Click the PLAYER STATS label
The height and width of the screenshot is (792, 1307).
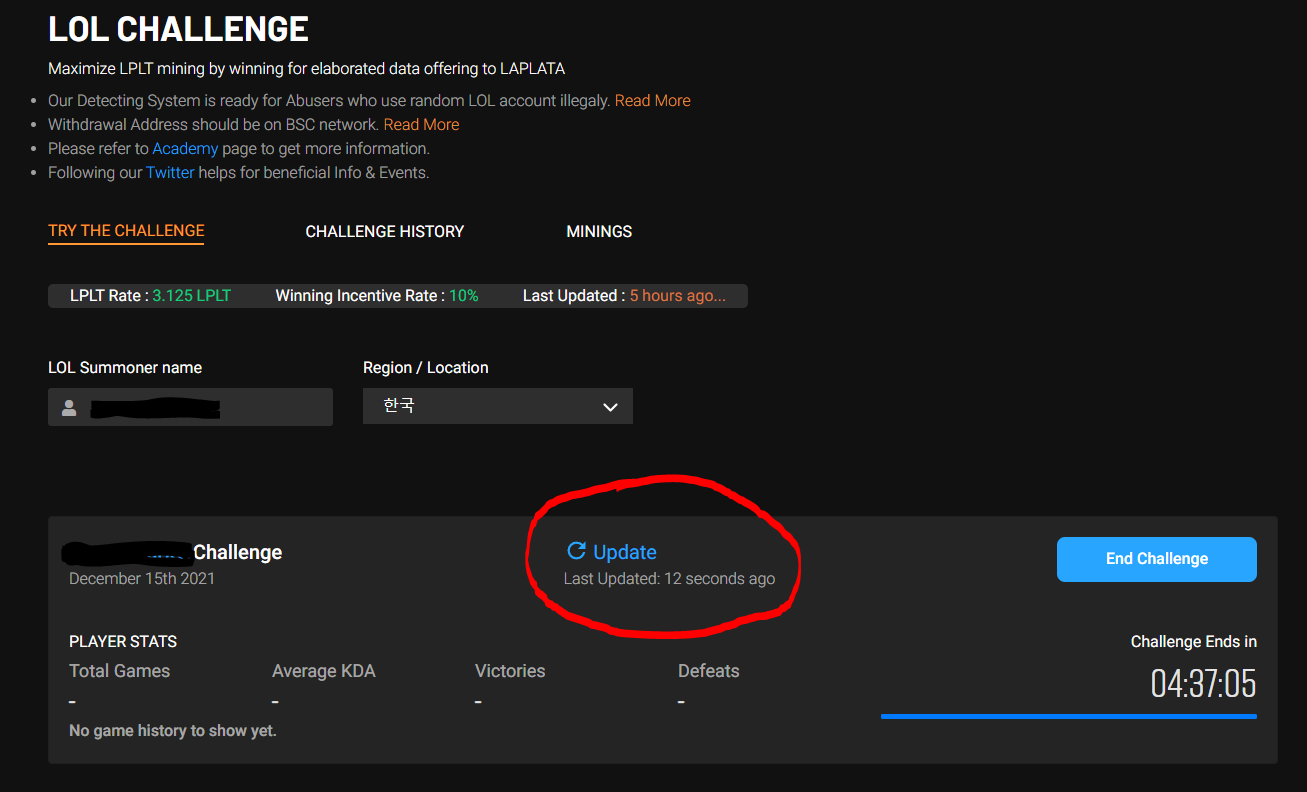(x=123, y=642)
